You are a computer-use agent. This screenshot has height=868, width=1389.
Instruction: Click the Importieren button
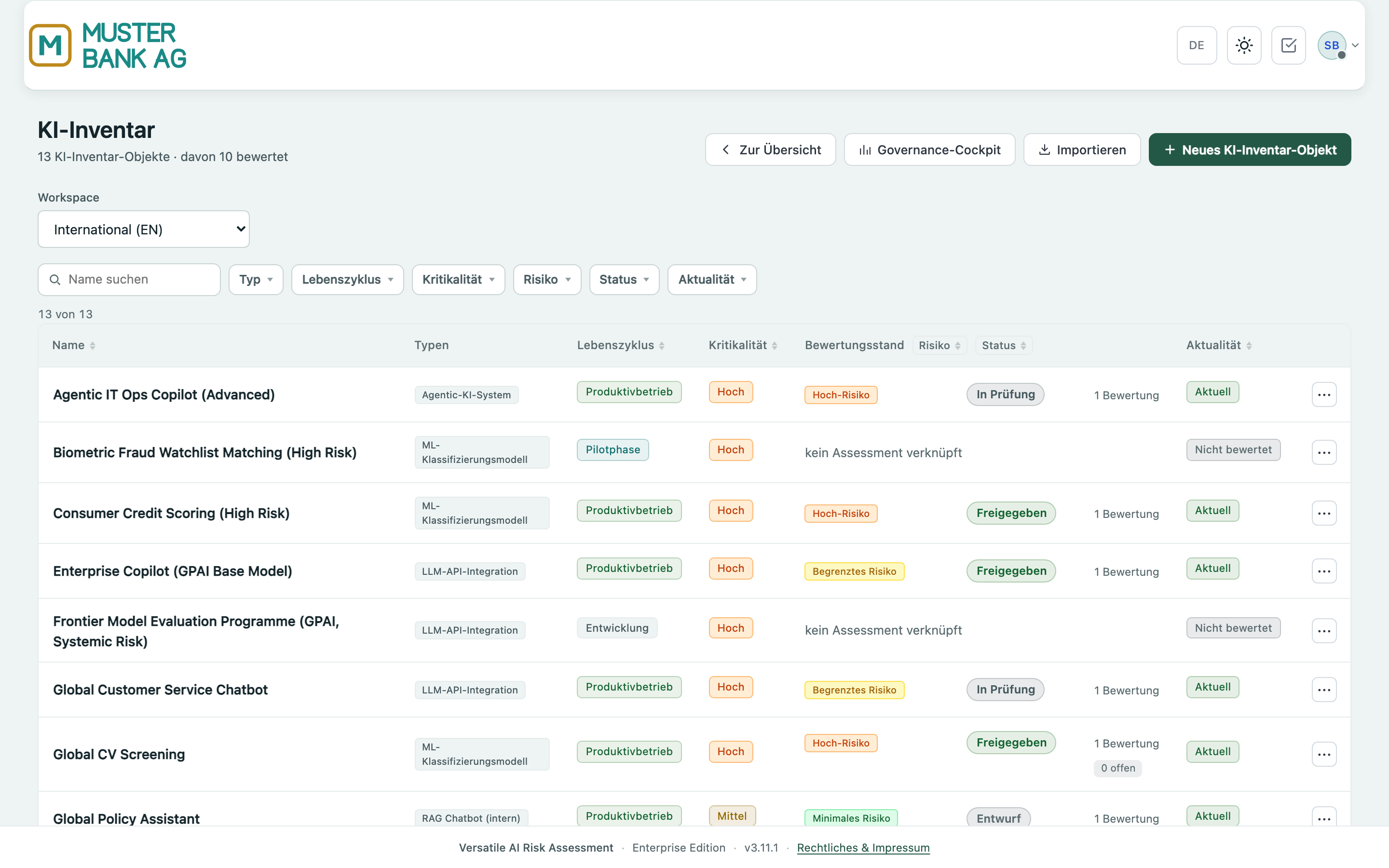tap(1082, 150)
